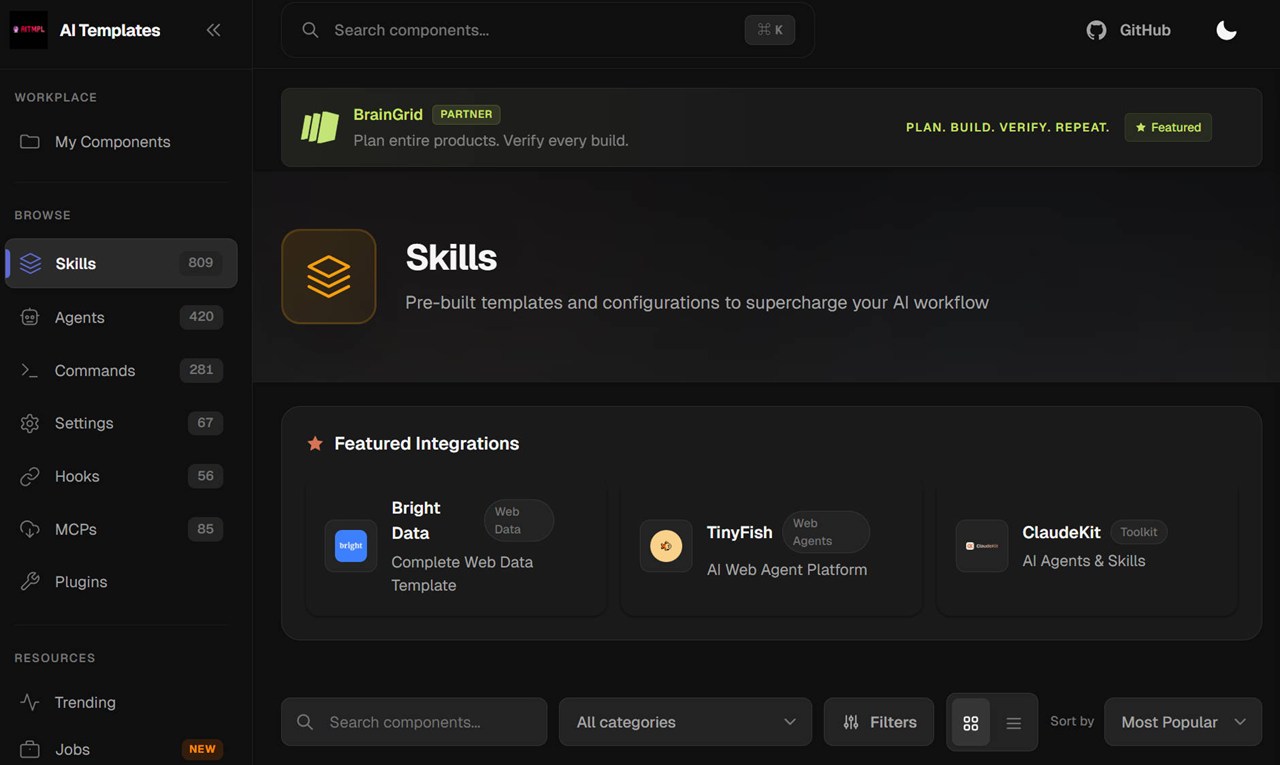This screenshot has height=765, width=1280.
Task: Click the BrainGrid partner name
Action: (x=388, y=114)
